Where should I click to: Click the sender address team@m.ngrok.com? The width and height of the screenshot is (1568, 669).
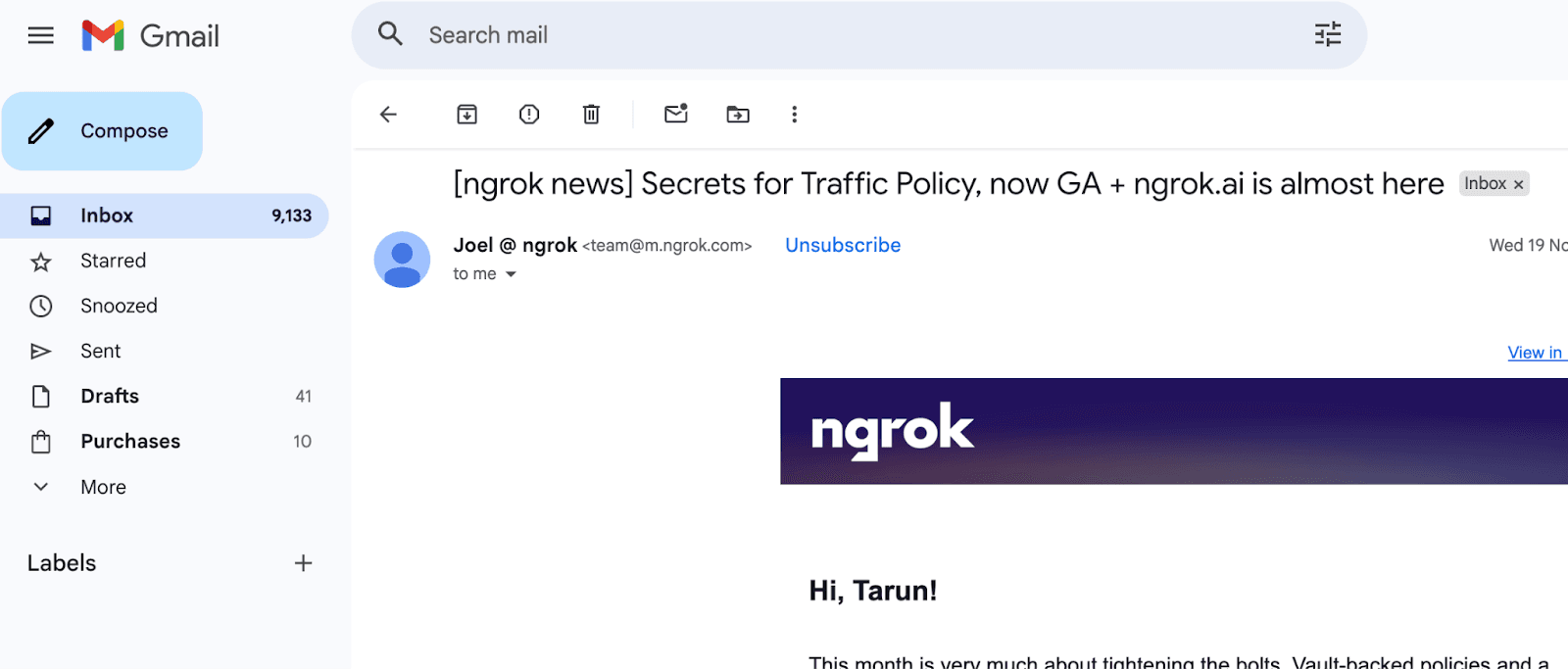(x=667, y=246)
